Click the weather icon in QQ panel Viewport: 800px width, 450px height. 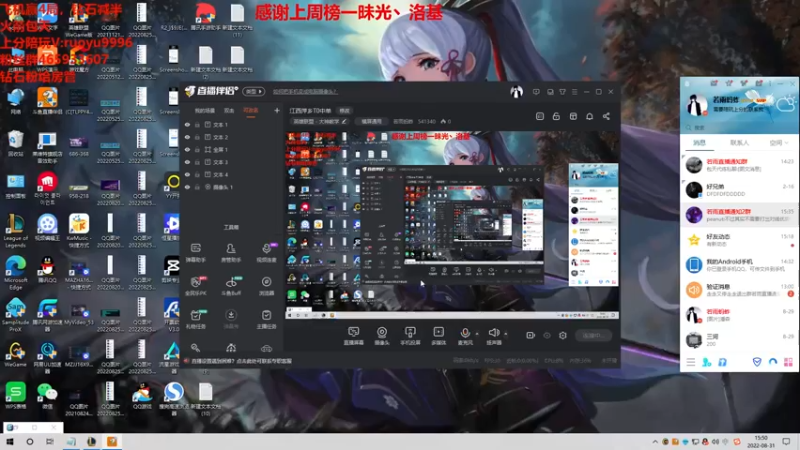785,105
